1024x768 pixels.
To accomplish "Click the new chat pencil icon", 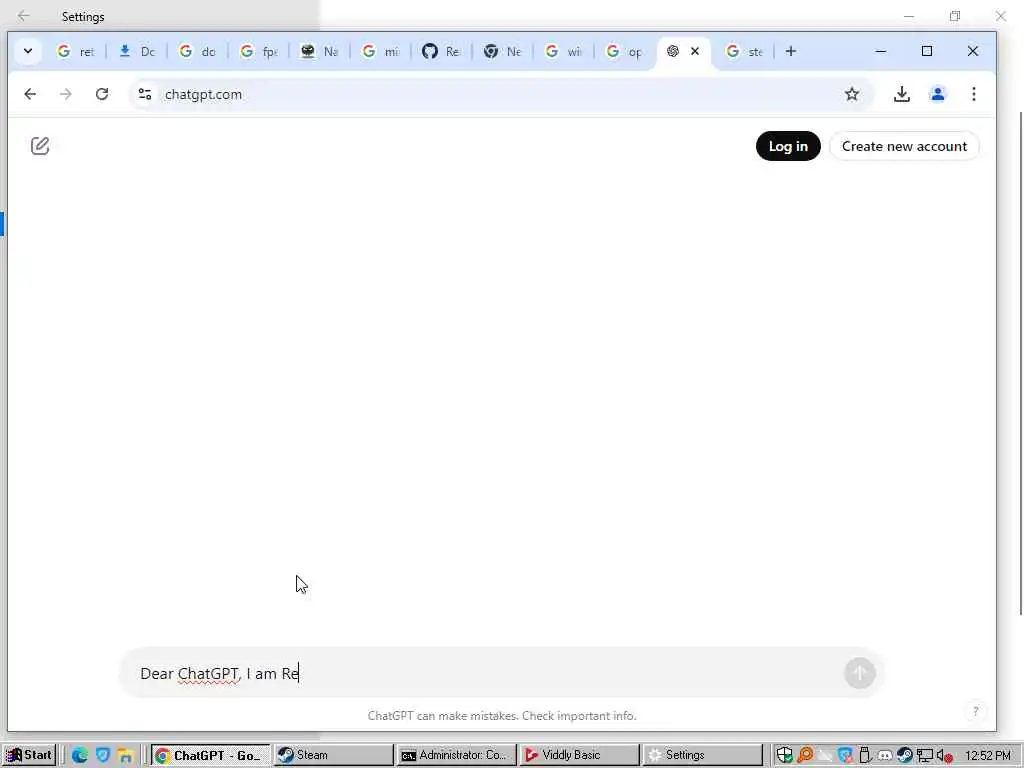I will pos(40,146).
